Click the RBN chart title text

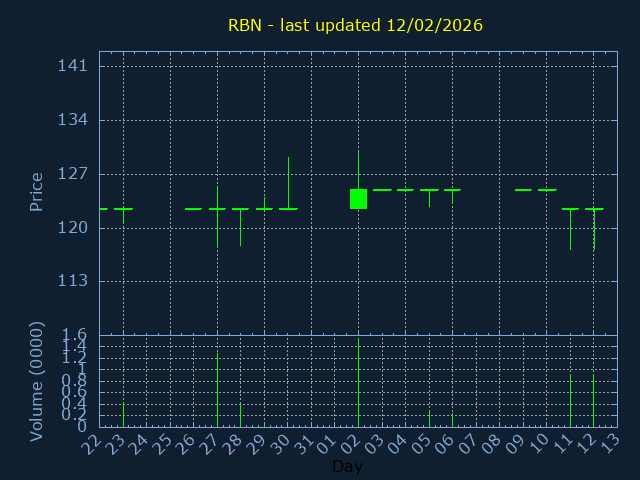355,25
